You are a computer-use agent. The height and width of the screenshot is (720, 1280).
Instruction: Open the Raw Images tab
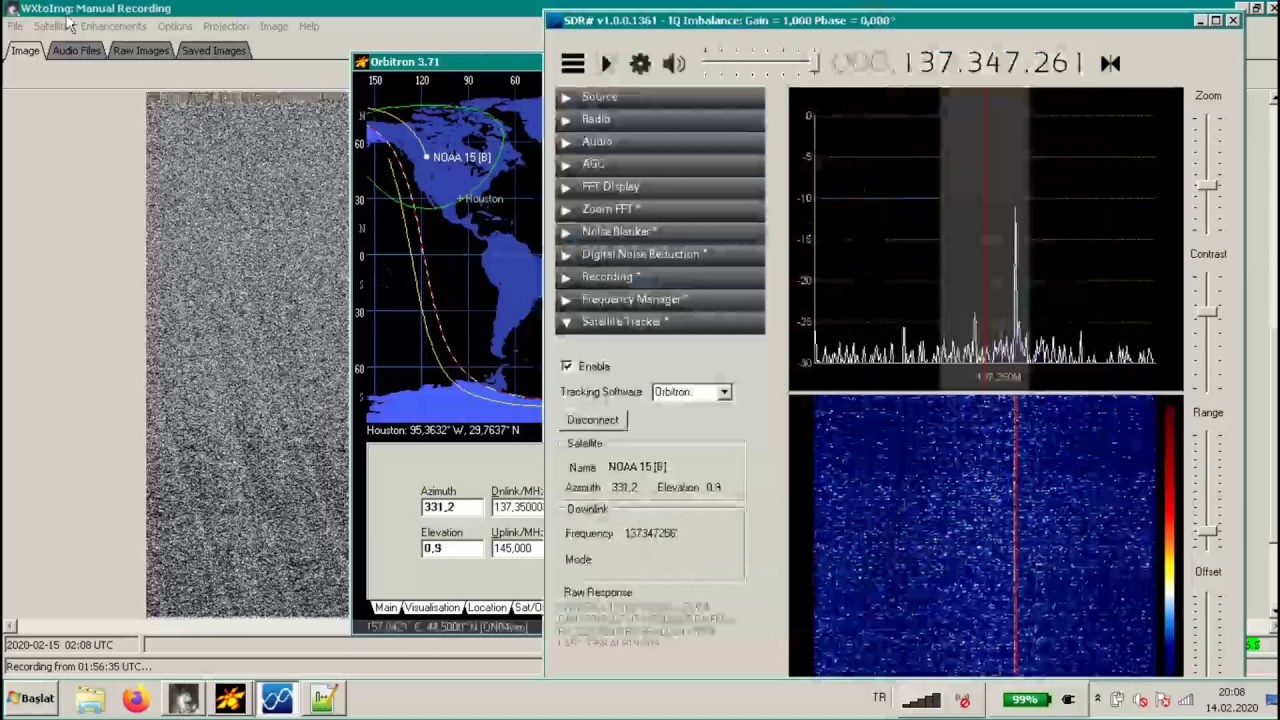click(141, 51)
